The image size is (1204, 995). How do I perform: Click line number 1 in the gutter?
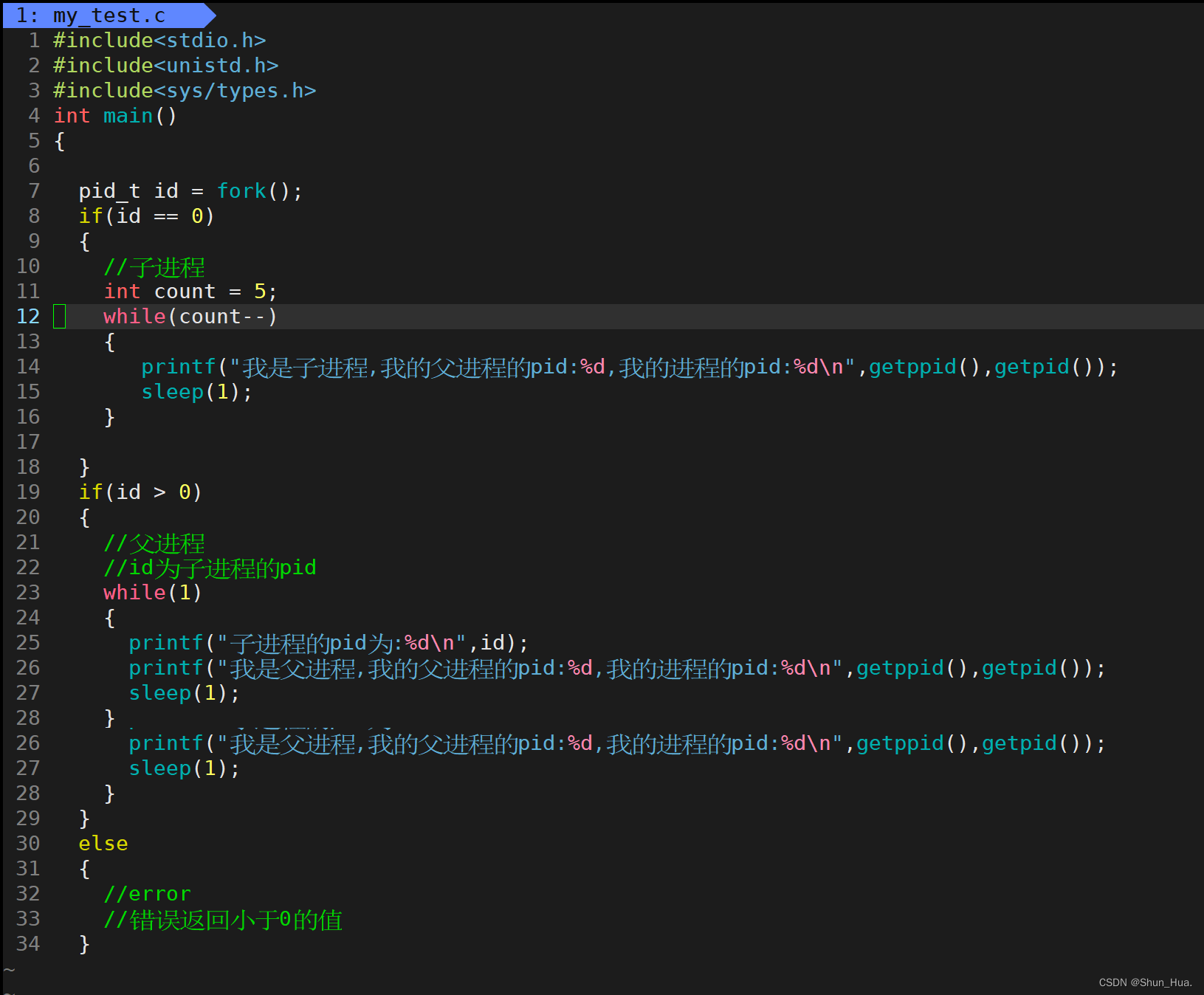tap(34, 41)
